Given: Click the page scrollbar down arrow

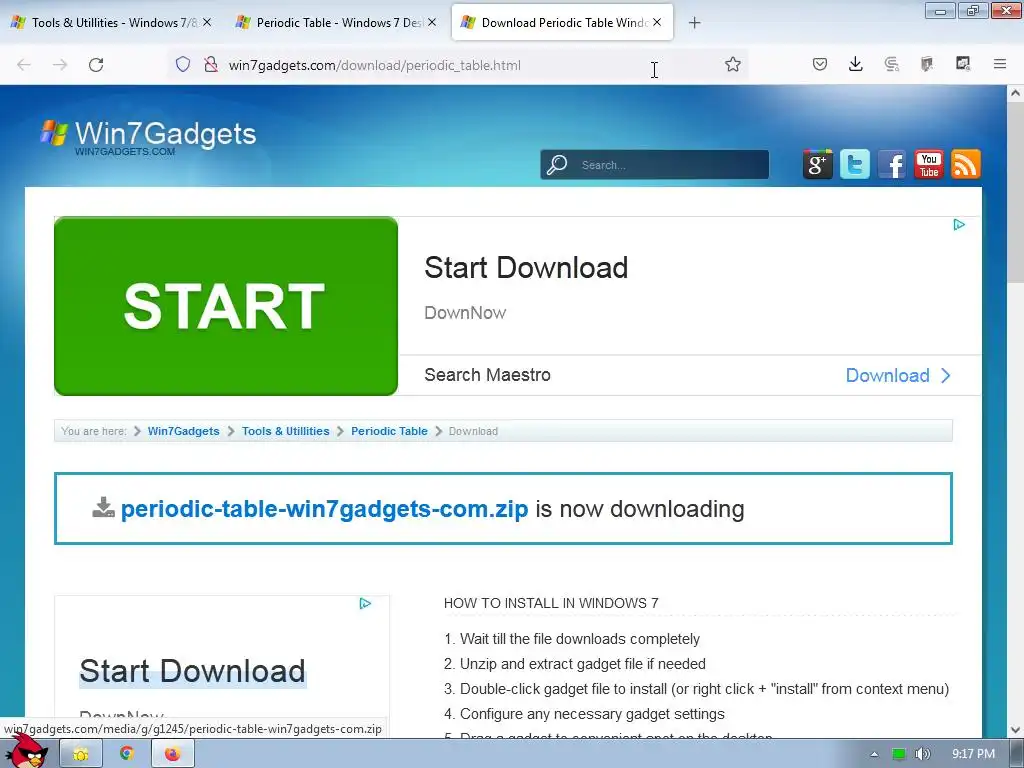Looking at the screenshot, I should tap(1016, 729).
